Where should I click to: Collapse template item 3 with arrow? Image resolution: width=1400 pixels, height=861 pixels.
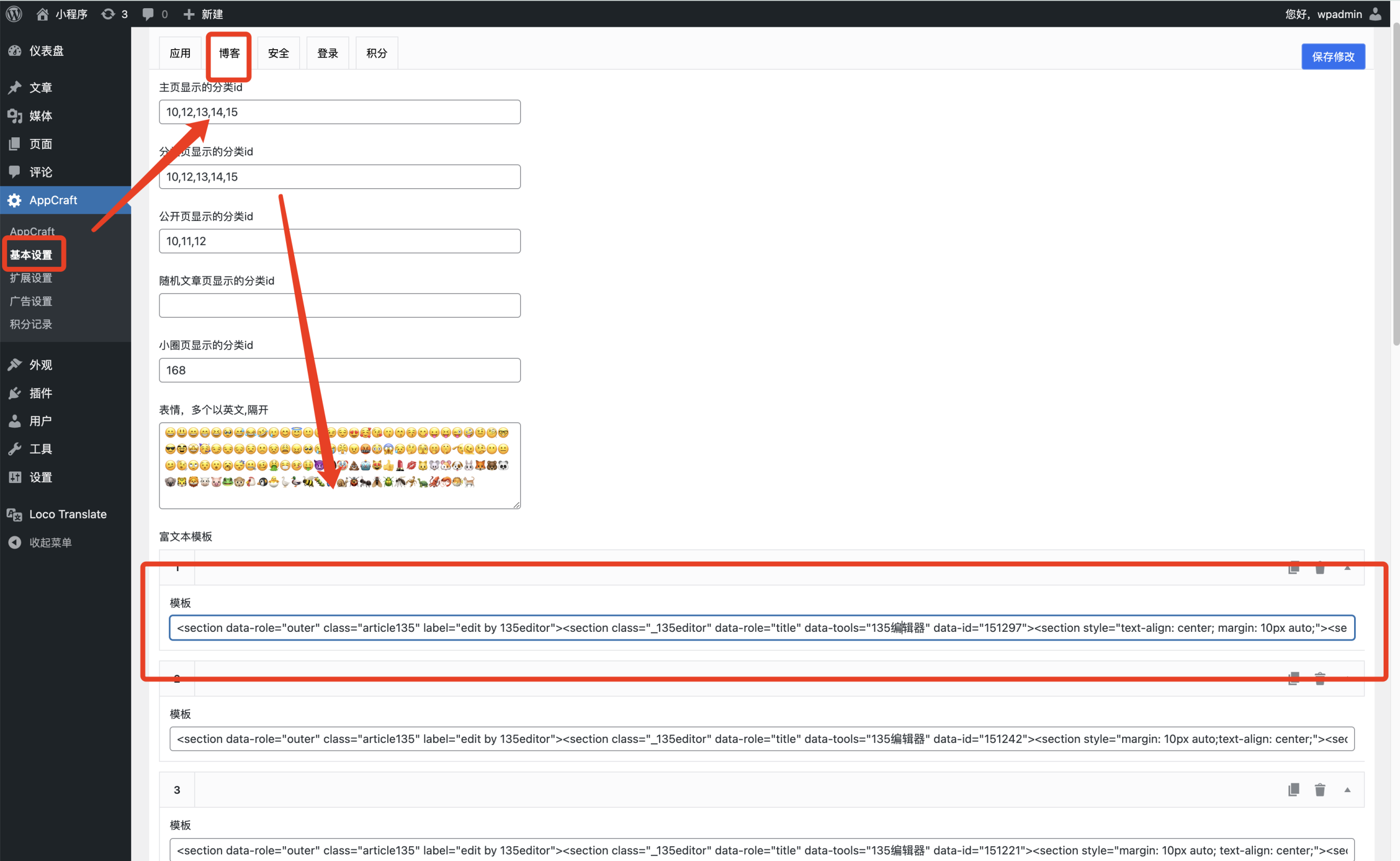1347,789
